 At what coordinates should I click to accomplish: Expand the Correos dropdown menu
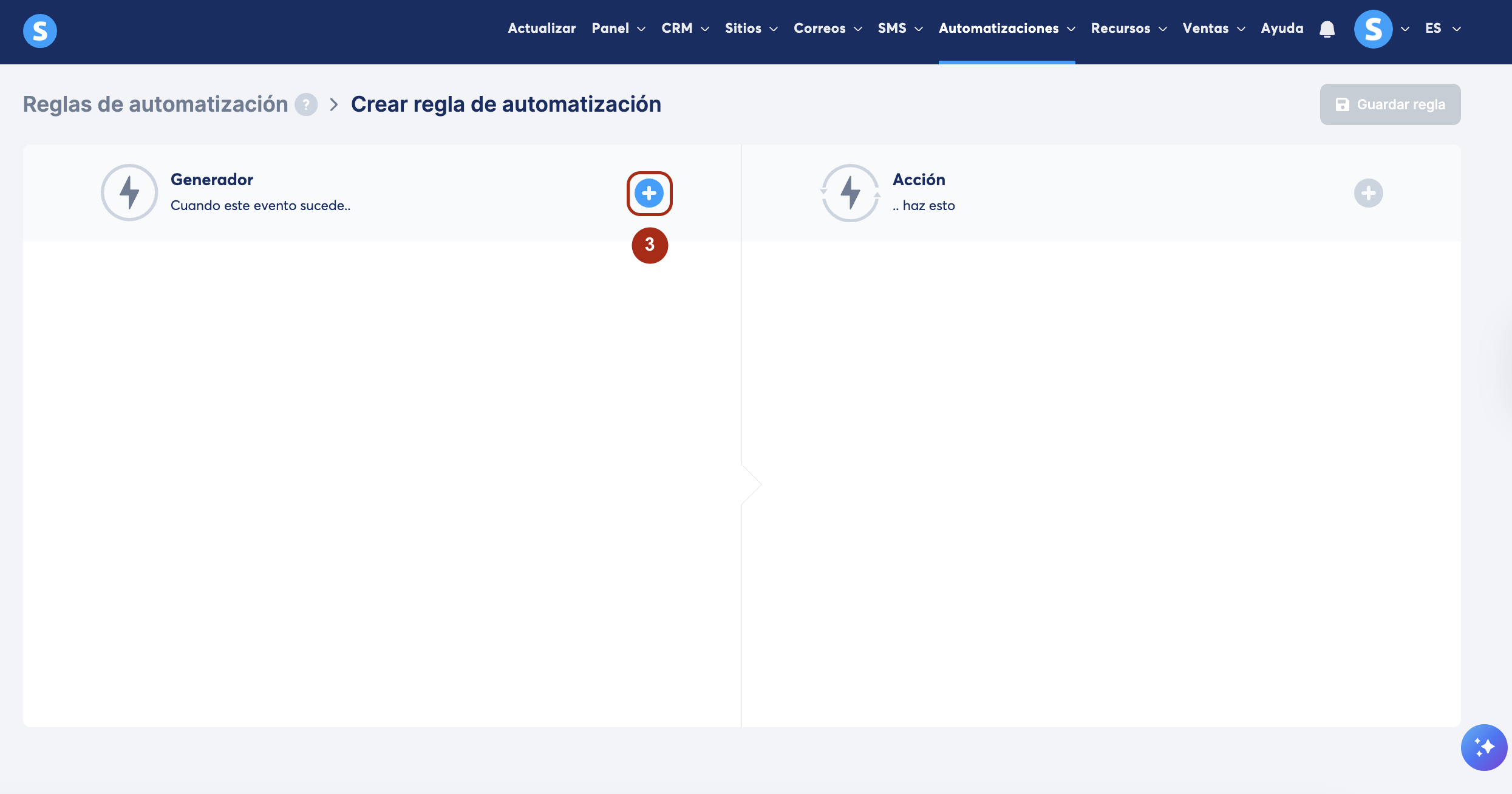coord(827,29)
